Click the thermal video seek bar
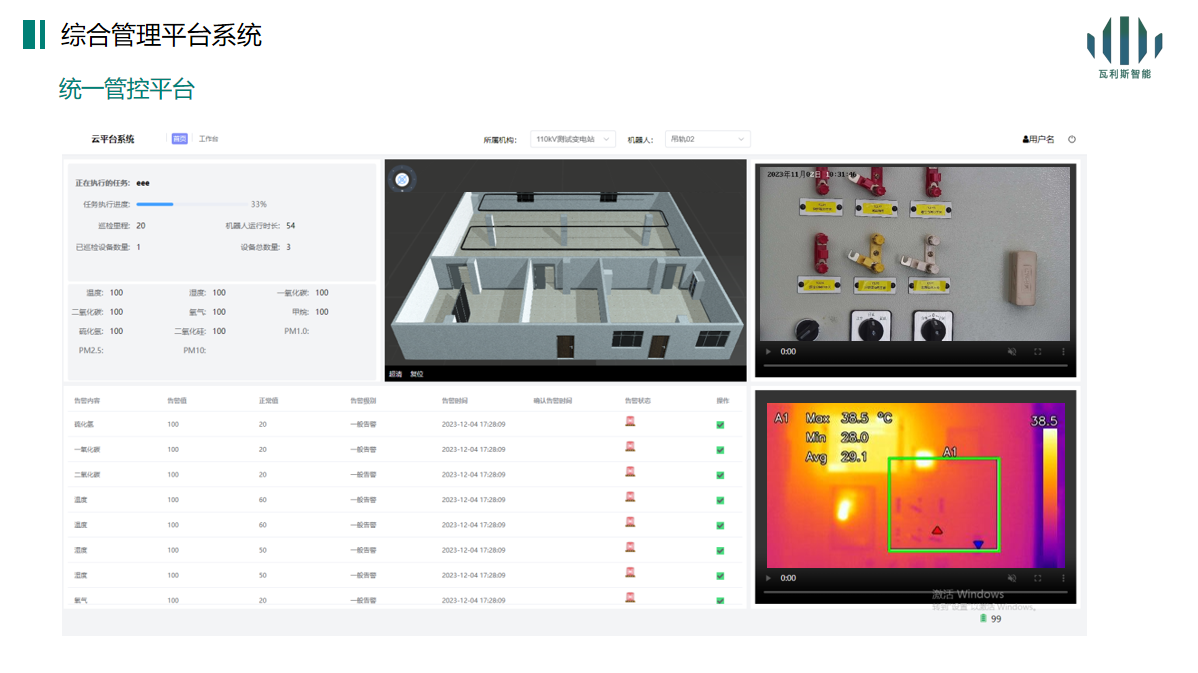 click(915, 593)
